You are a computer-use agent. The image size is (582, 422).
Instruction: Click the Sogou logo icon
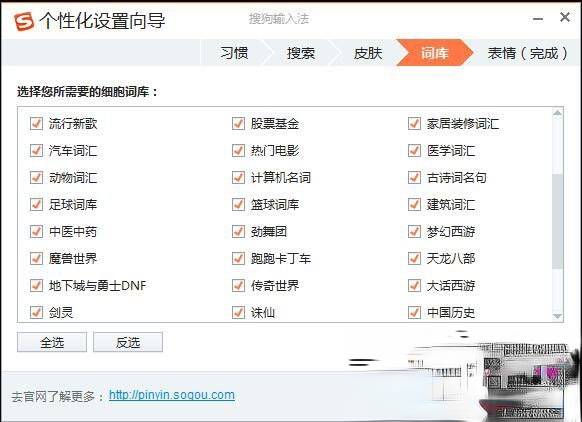point(24,21)
